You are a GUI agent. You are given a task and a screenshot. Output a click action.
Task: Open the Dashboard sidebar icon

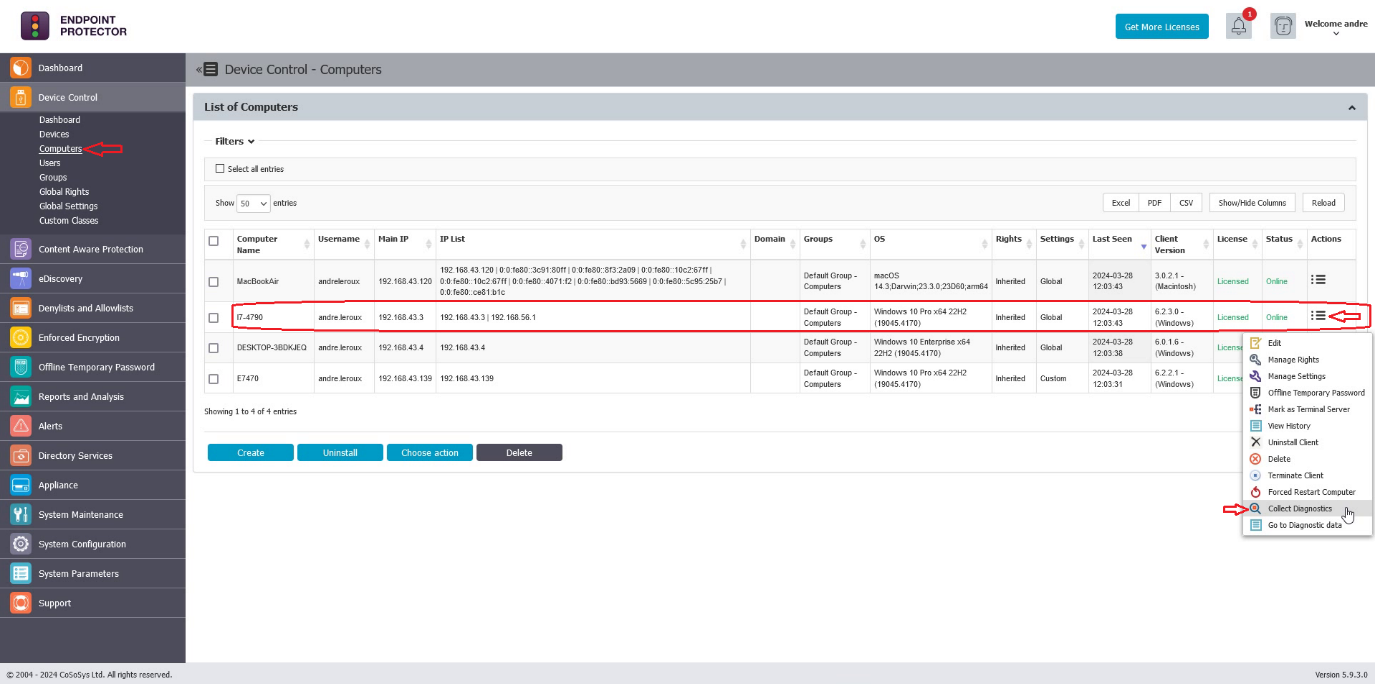click(x=21, y=68)
